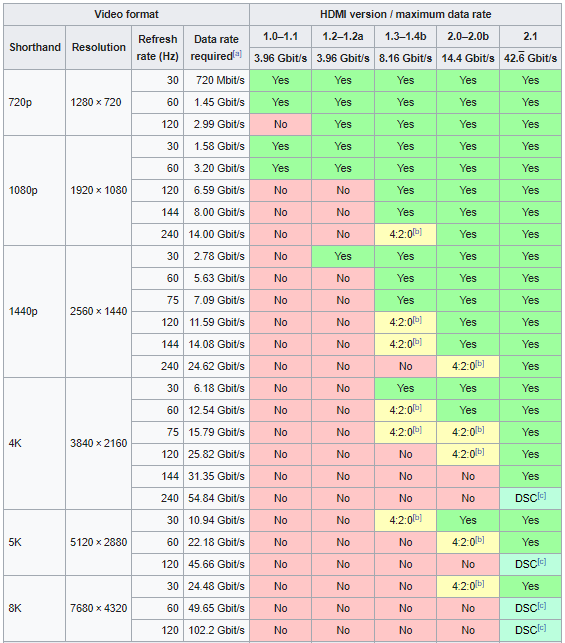Open footnote [b] in the 22.18 Gbit/s row

point(480,540)
